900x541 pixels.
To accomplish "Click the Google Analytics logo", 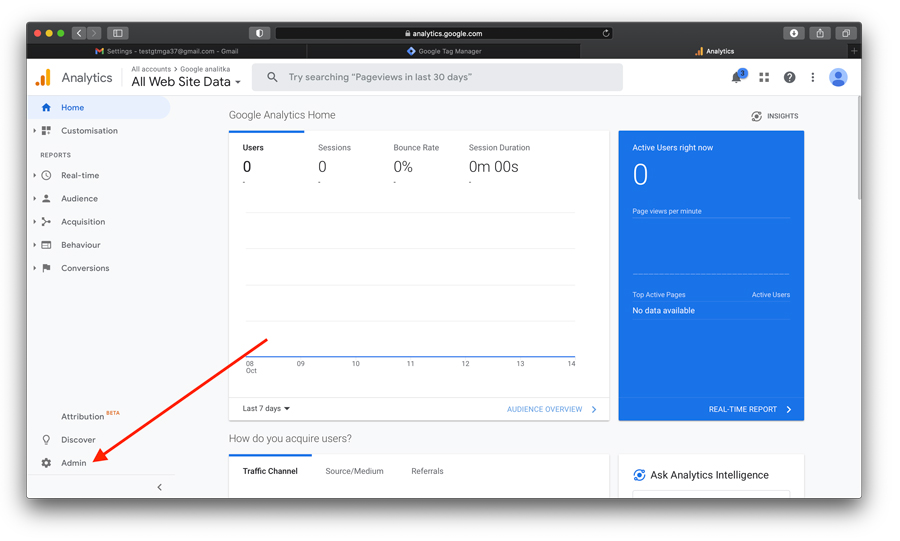I will [x=43, y=77].
